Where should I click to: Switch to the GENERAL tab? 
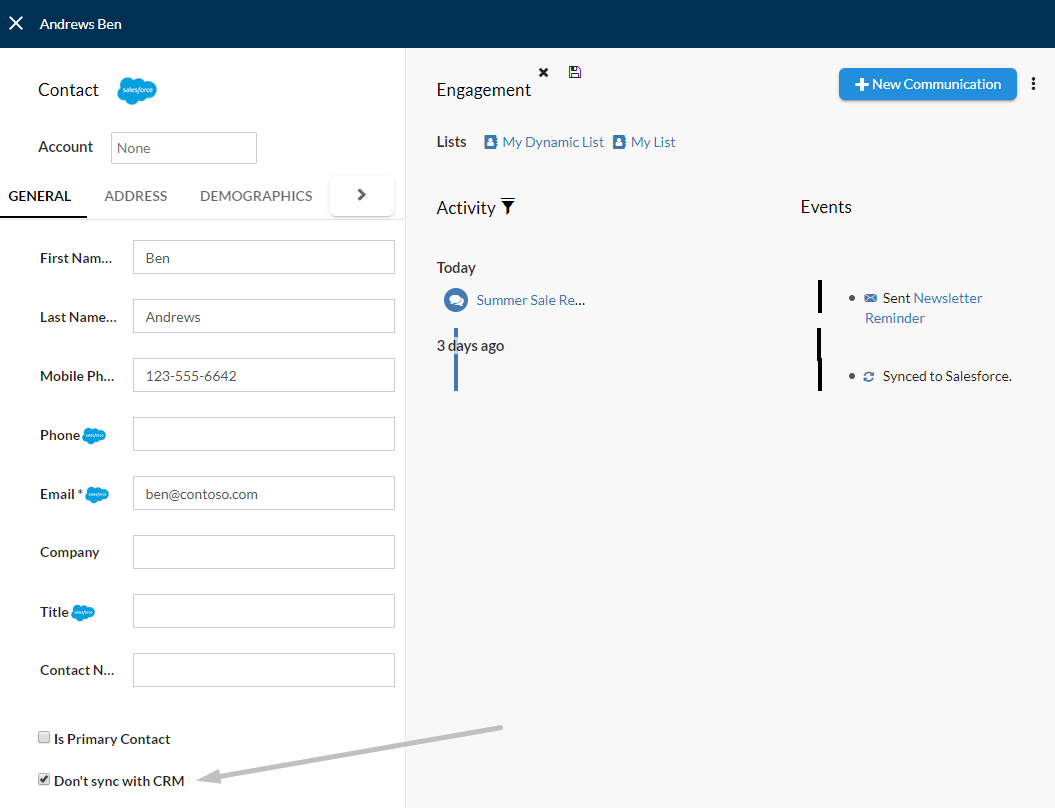pyautogui.click(x=40, y=196)
